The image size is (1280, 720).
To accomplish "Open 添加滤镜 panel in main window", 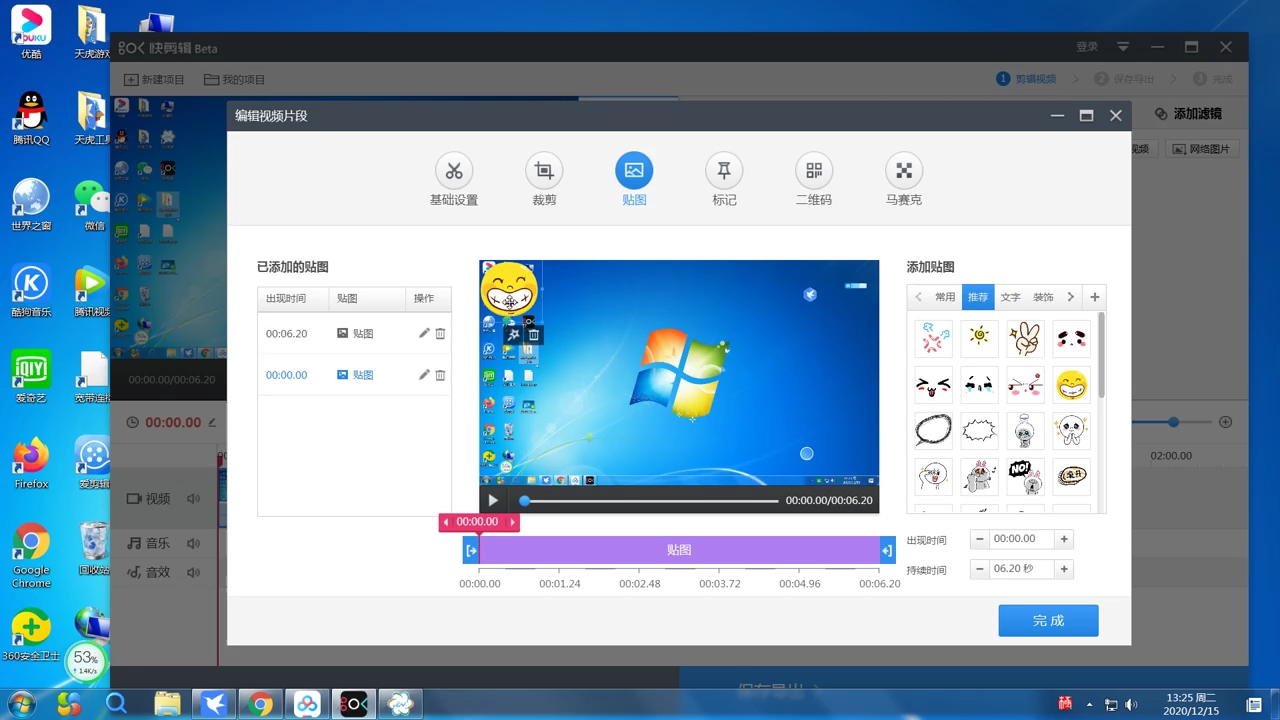I will coord(1188,114).
